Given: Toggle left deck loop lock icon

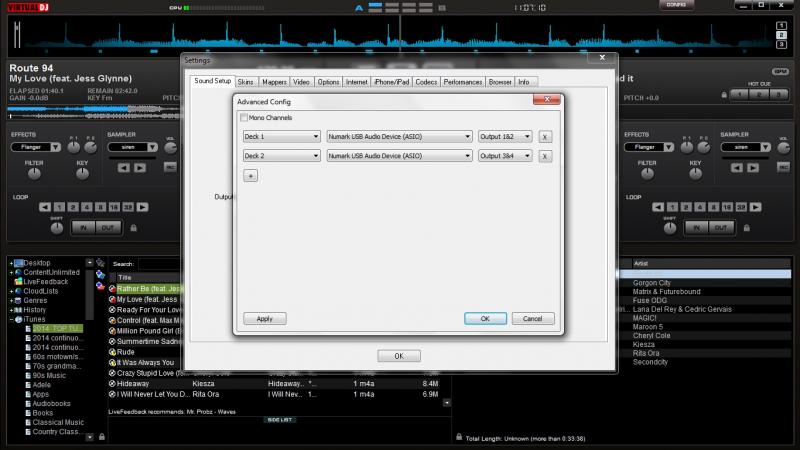Looking at the screenshot, I should tap(134, 228).
